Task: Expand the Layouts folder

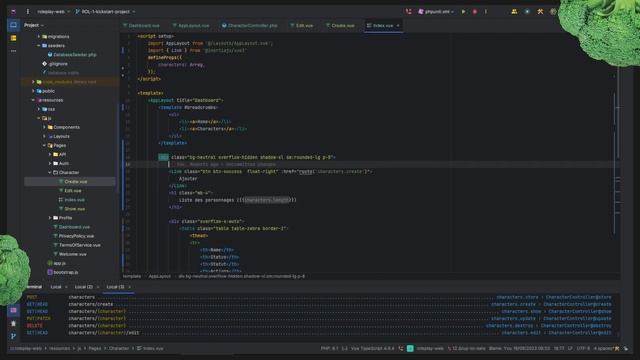Action: pos(44,136)
